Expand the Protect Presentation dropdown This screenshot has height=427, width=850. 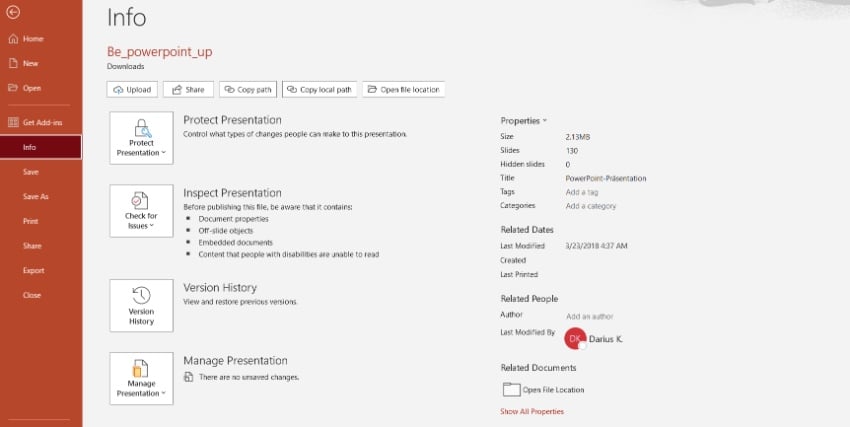click(x=141, y=138)
